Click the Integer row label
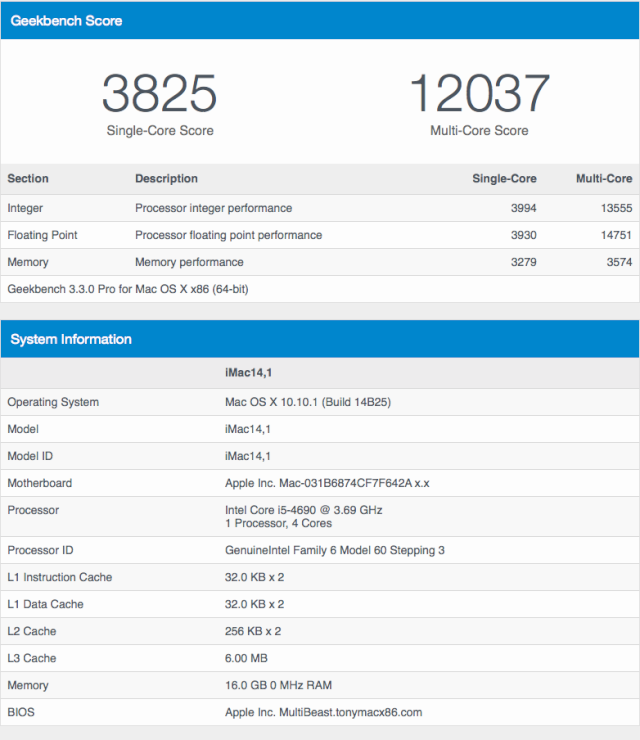The width and height of the screenshot is (640, 740). 25,208
